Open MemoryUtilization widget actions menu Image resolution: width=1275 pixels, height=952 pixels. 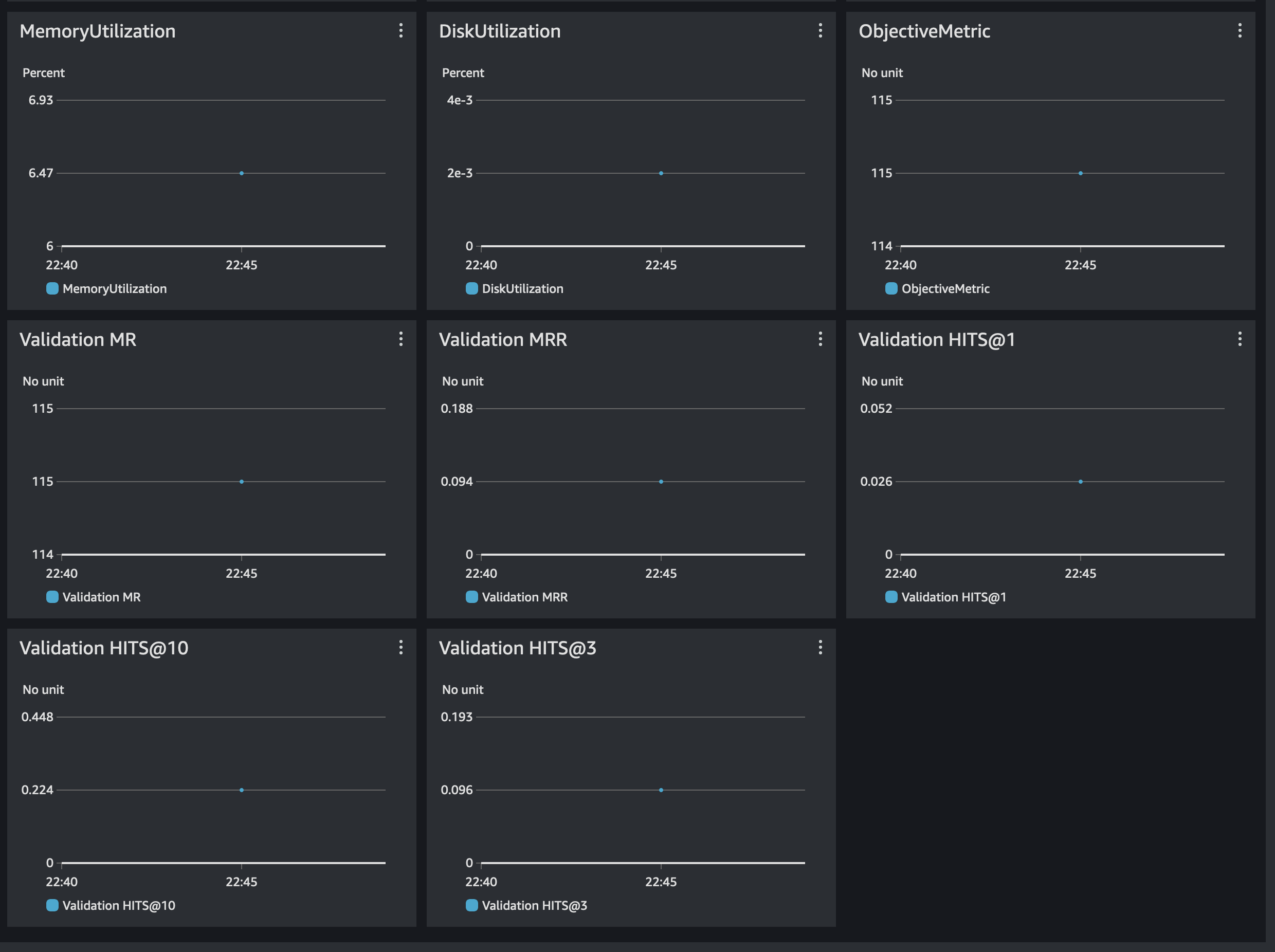tap(400, 30)
